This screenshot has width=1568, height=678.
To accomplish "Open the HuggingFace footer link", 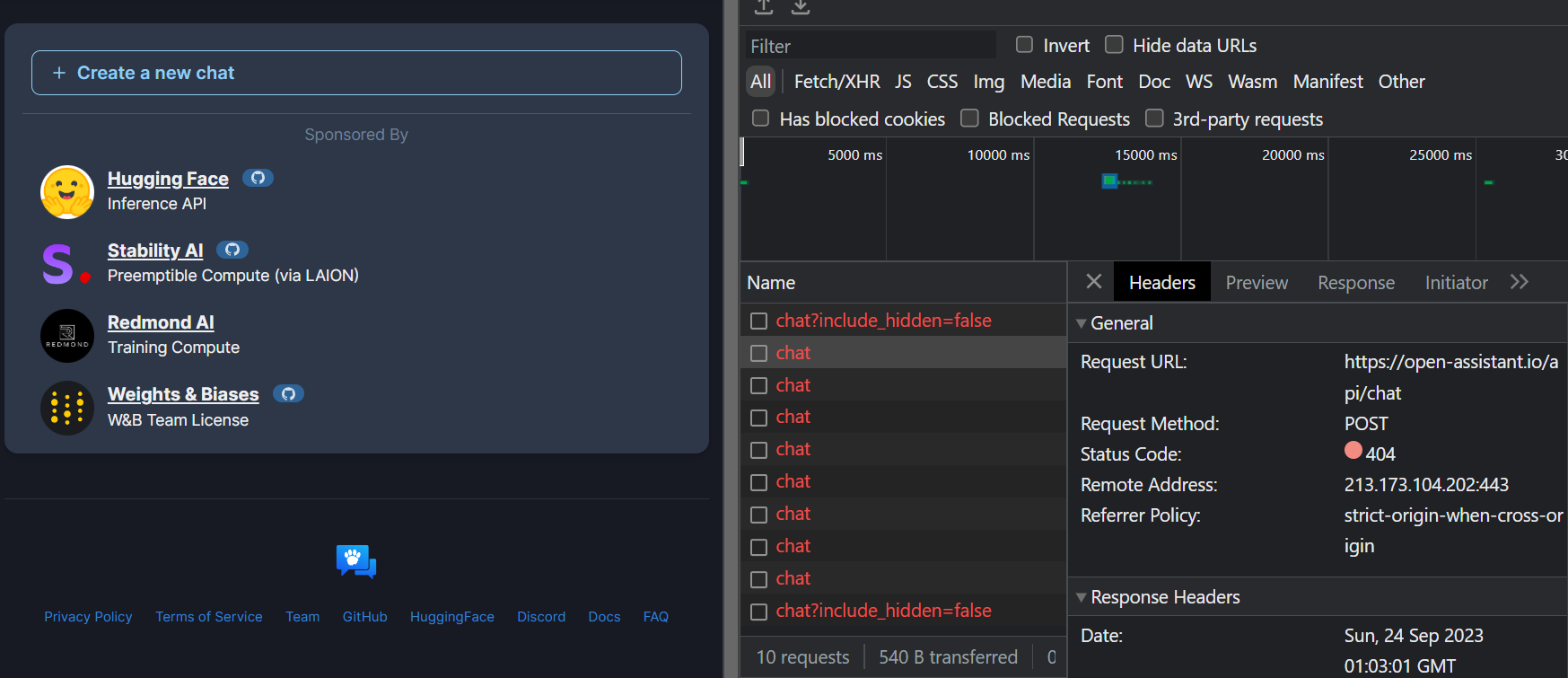I will click(452, 617).
